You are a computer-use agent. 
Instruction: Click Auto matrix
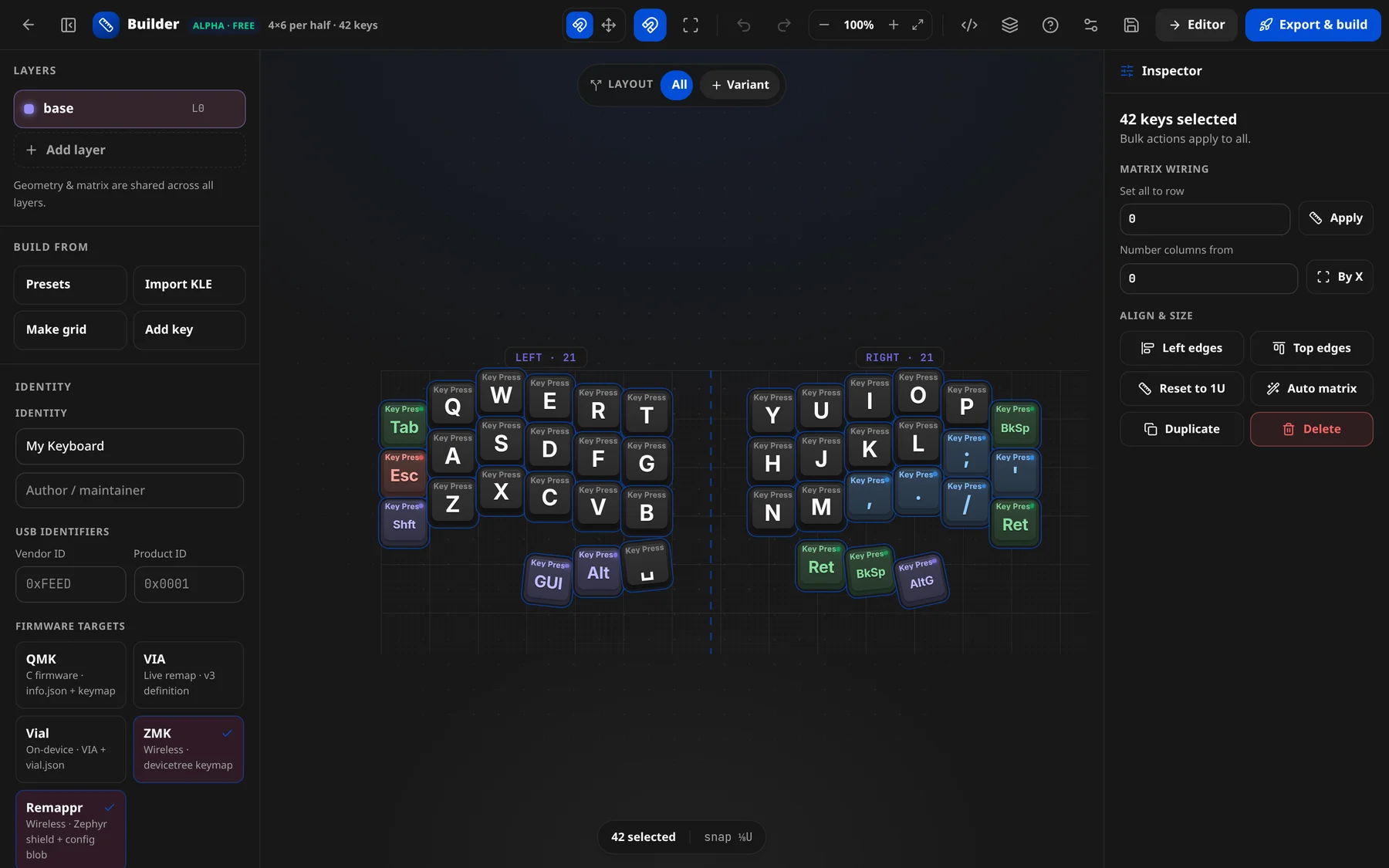[1311, 389]
